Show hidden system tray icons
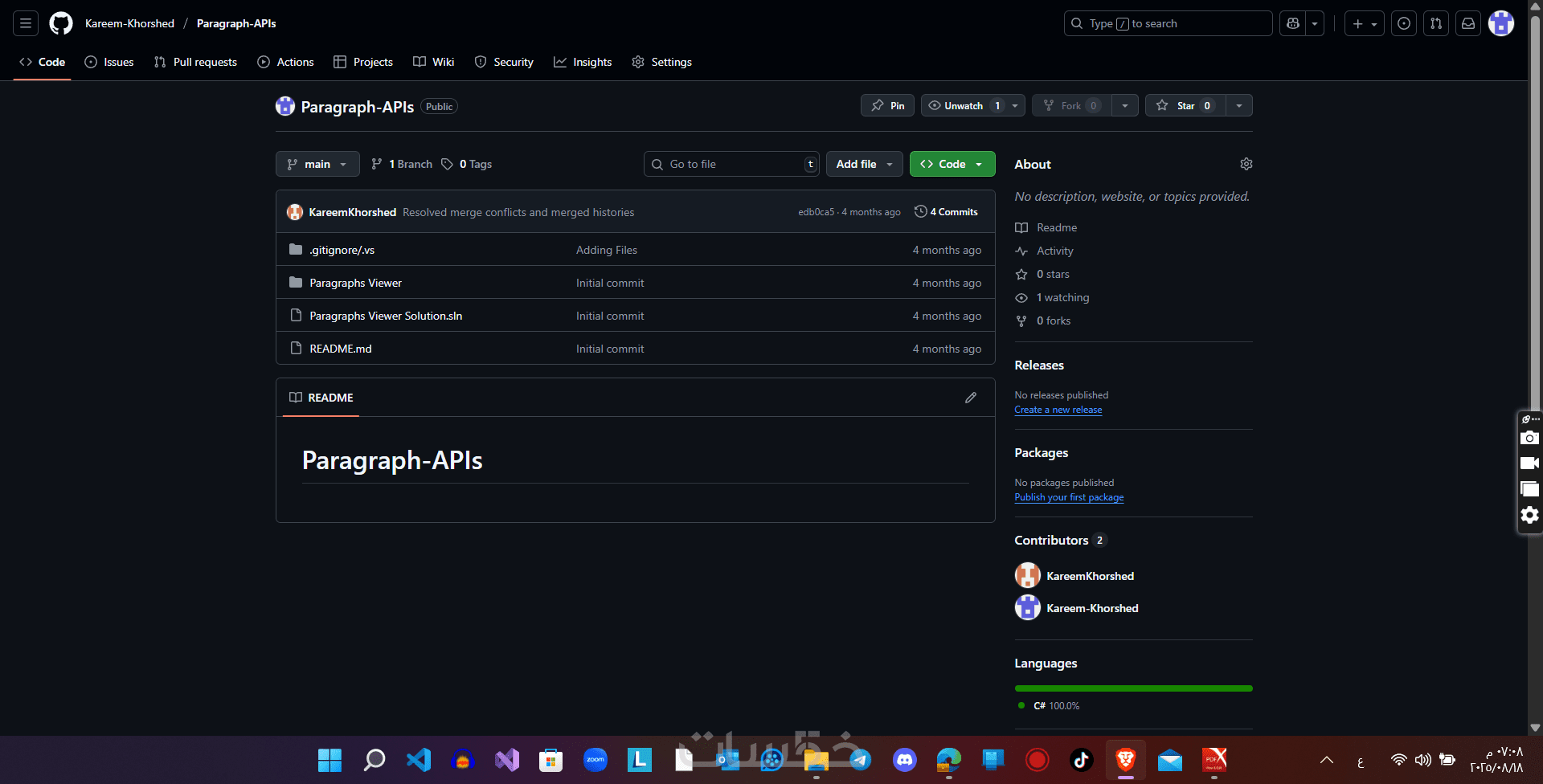1543x784 pixels. [x=1327, y=760]
